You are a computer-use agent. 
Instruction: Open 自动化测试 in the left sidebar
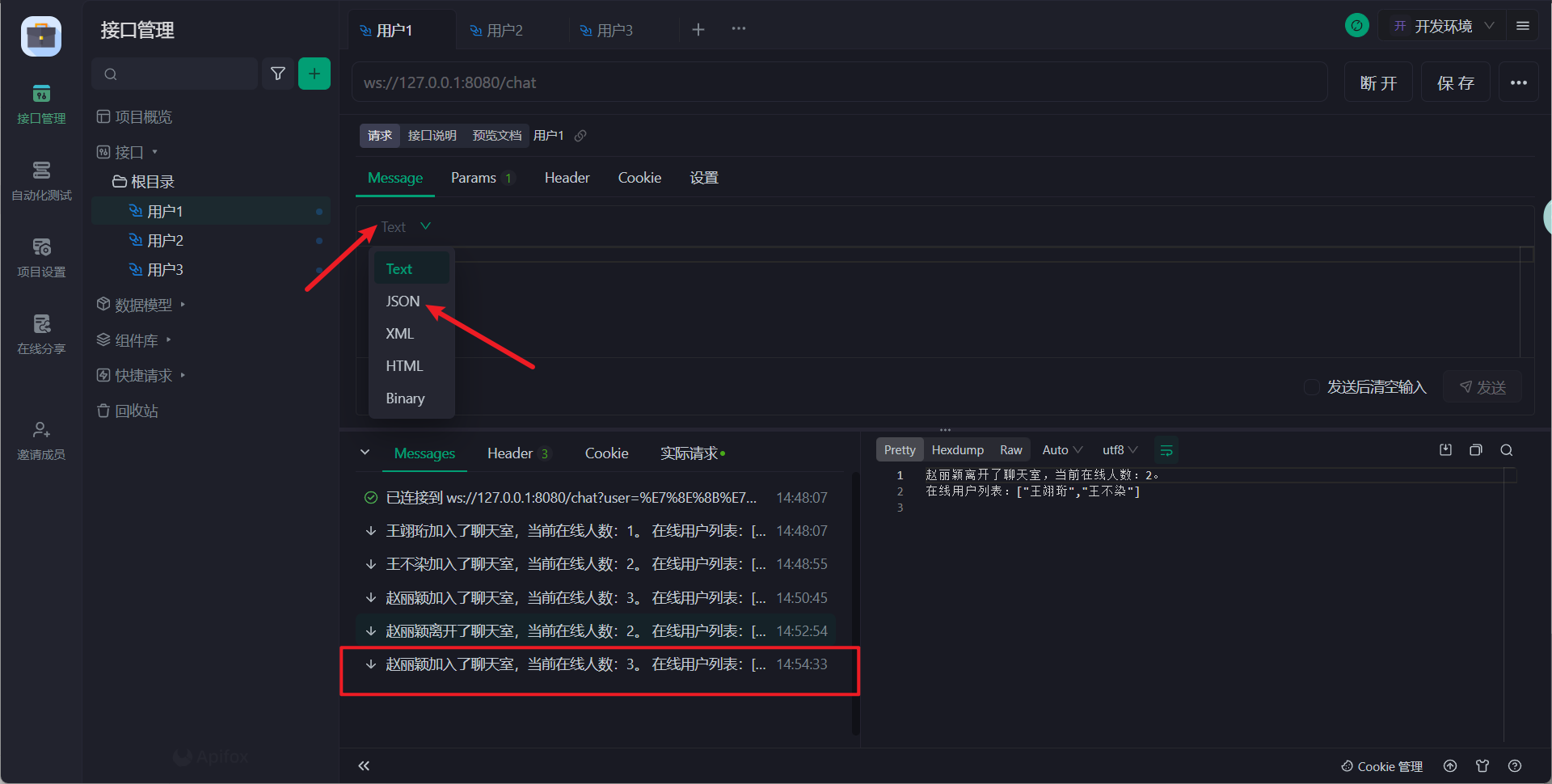[x=40, y=179]
